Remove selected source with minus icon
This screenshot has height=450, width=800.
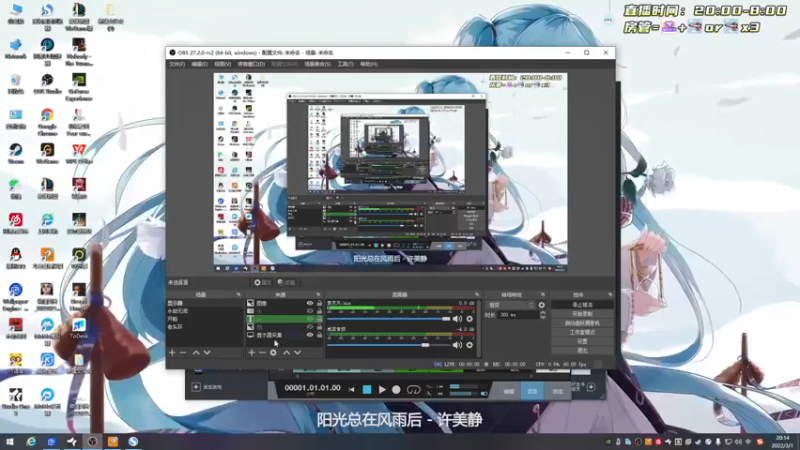tap(262, 353)
